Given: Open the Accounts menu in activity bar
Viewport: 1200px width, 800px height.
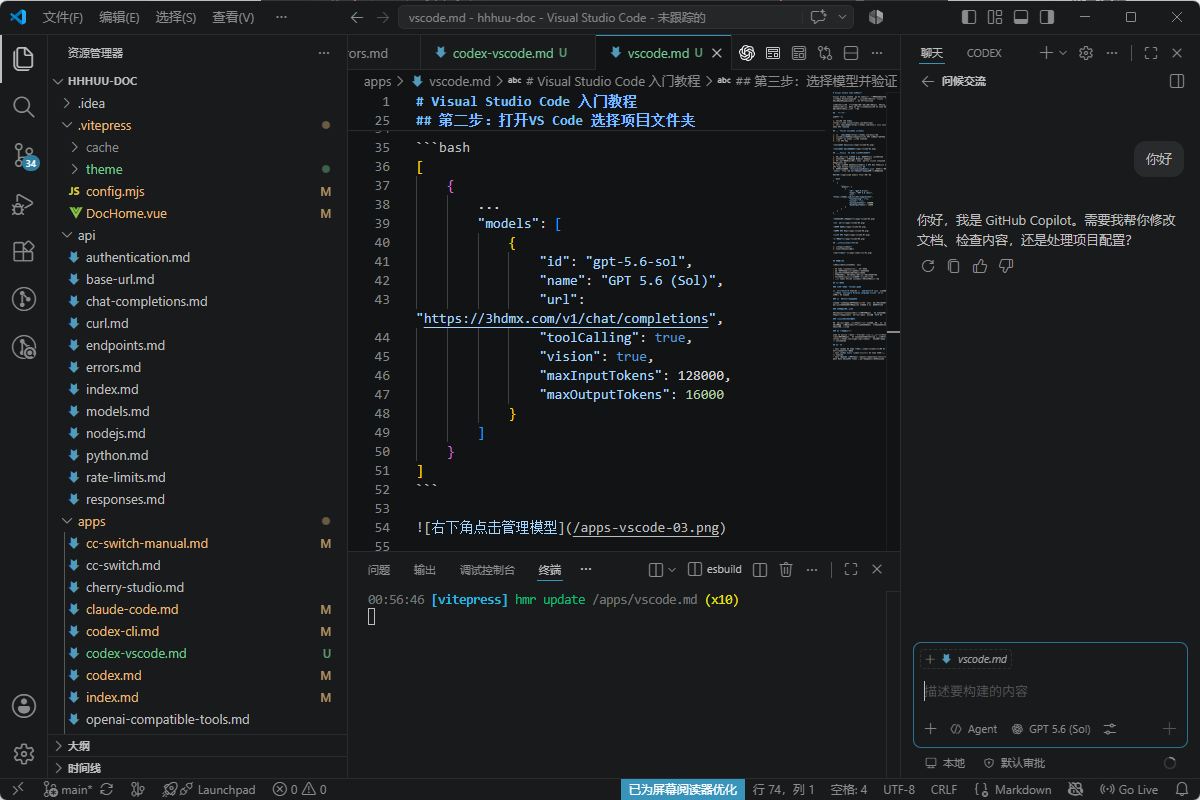Looking at the screenshot, I should coord(24,706).
